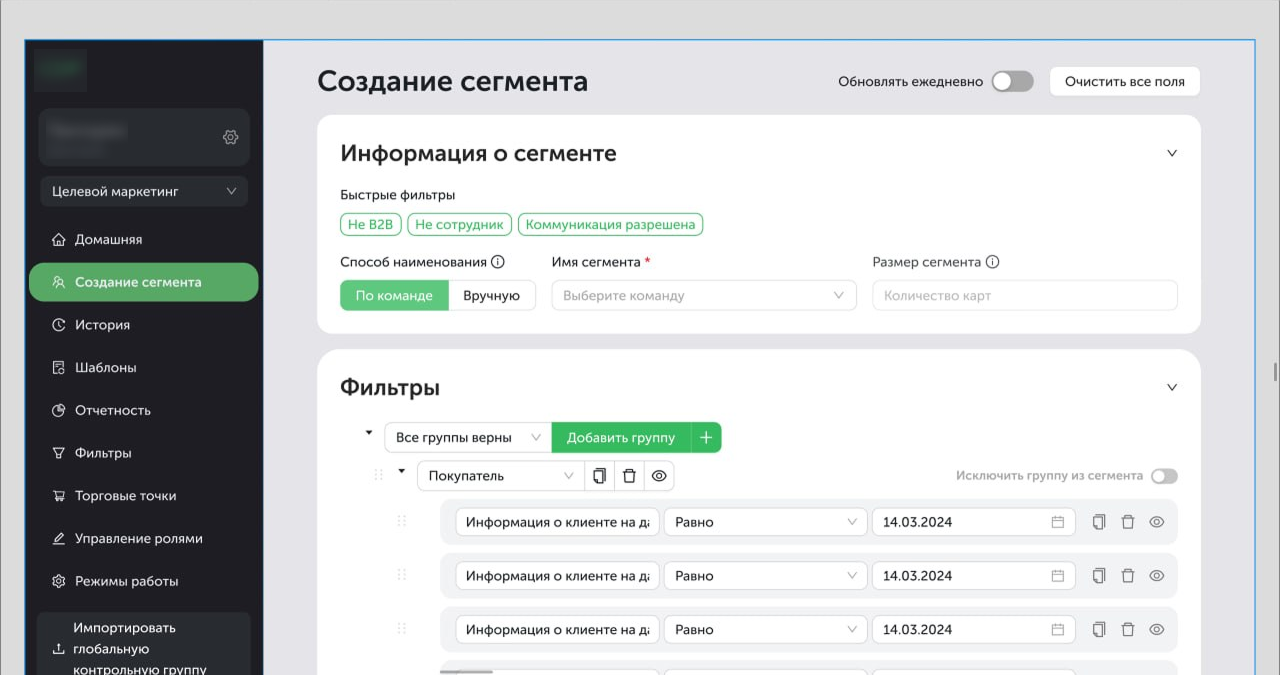Image resolution: width=1280 pixels, height=675 pixels.
Task: Click second row Информация о клиенте field
Action: point(557,576)
